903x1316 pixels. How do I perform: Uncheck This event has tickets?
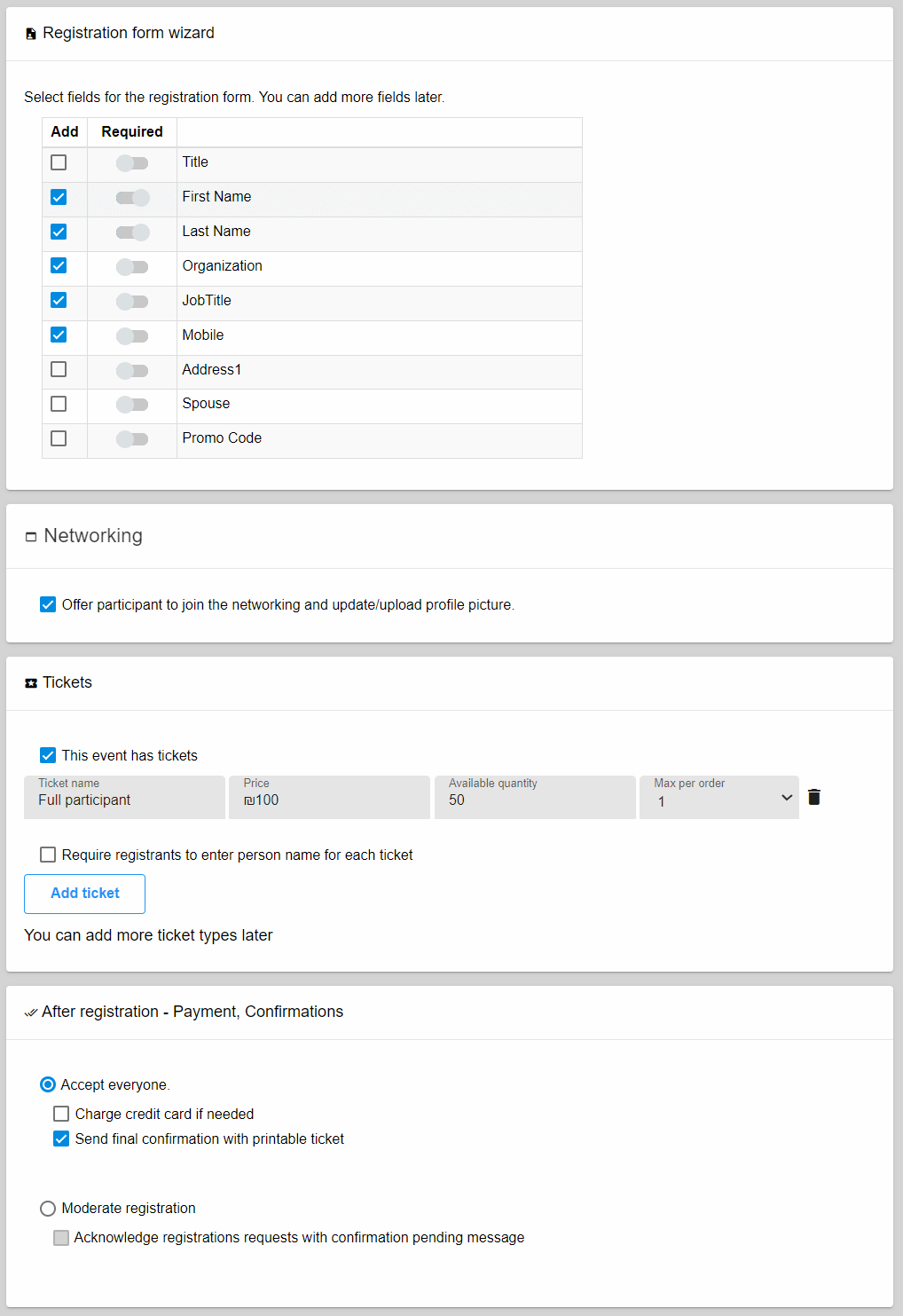(x=48, y=755)
